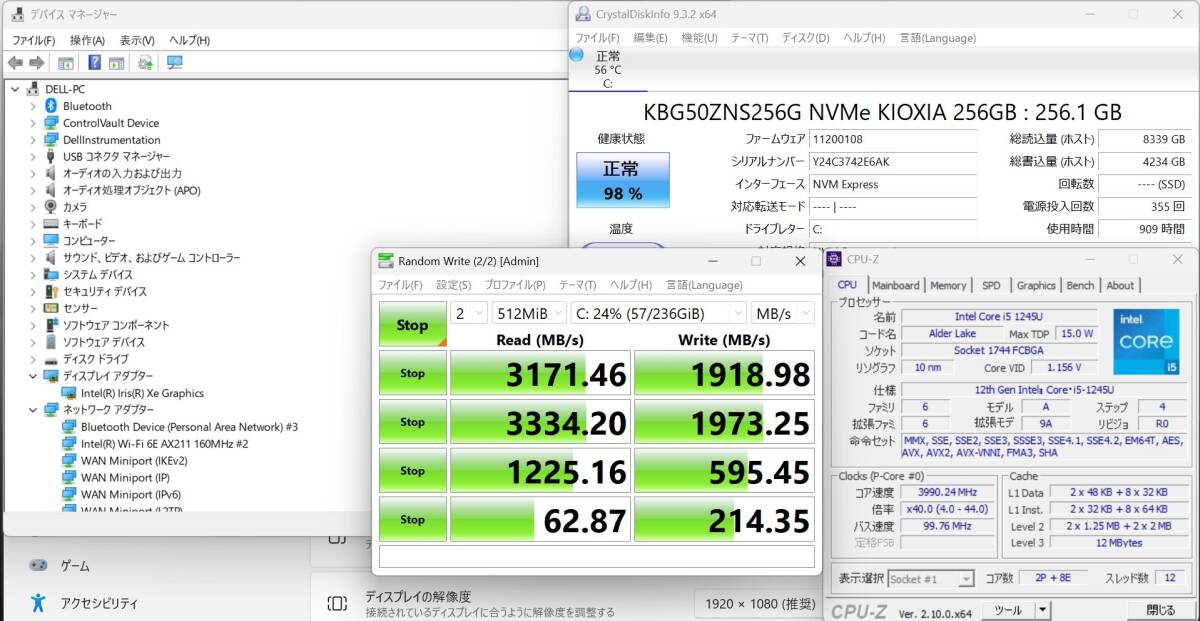Image resolution: width=1200 pixels, height=621 pixels.
Task: Select Intel(R) Wi-Fi 6E AX211 160MHz #2 adapter
Action: coord(164,443)
